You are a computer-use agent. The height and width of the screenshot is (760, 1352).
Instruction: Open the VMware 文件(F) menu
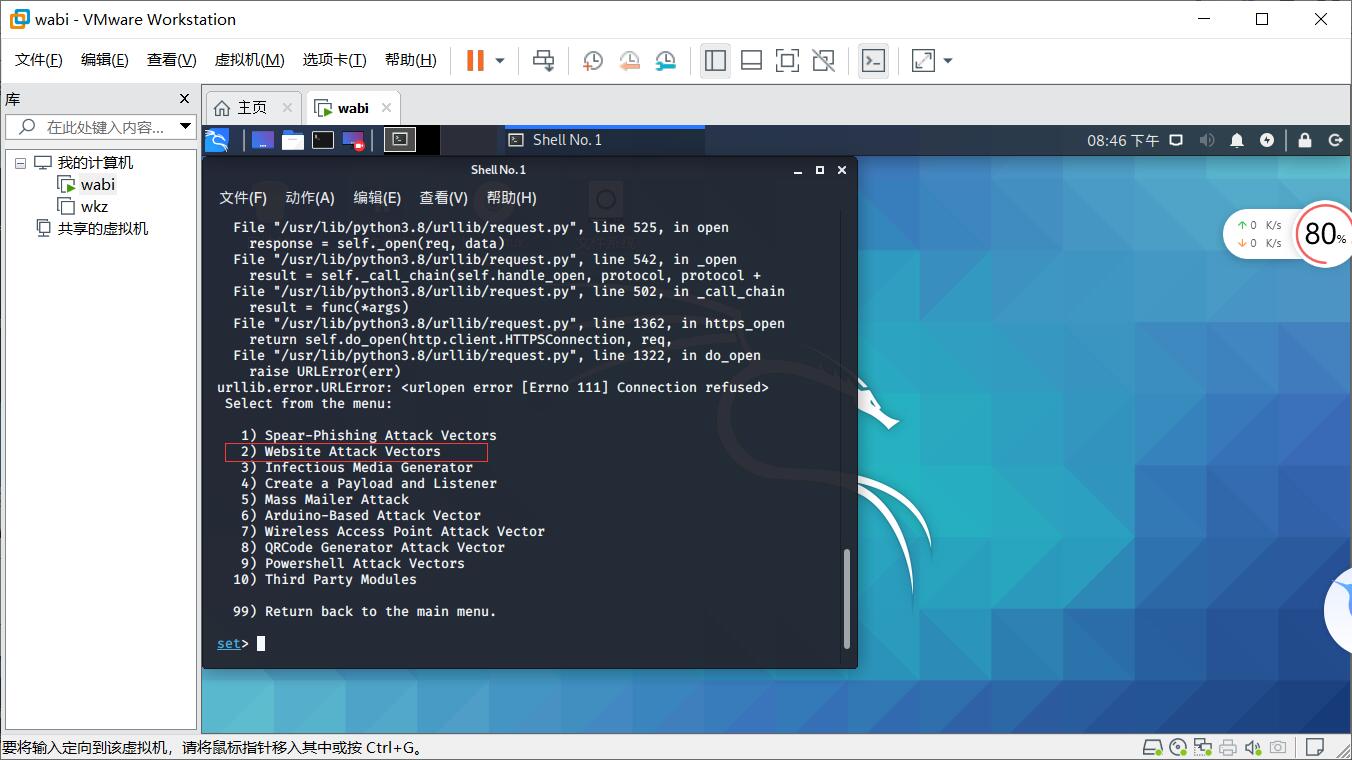39,60
